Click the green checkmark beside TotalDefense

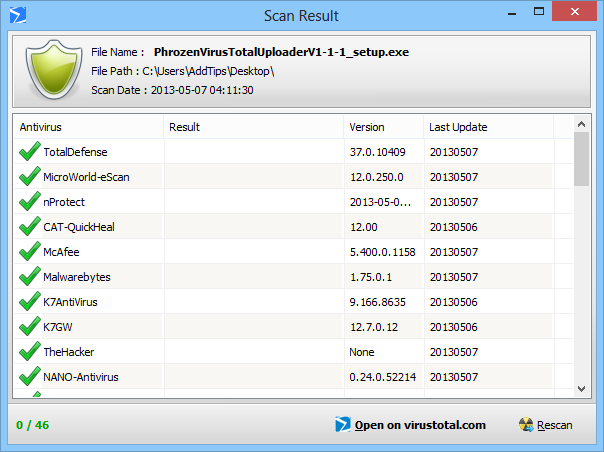pos(30,151)
